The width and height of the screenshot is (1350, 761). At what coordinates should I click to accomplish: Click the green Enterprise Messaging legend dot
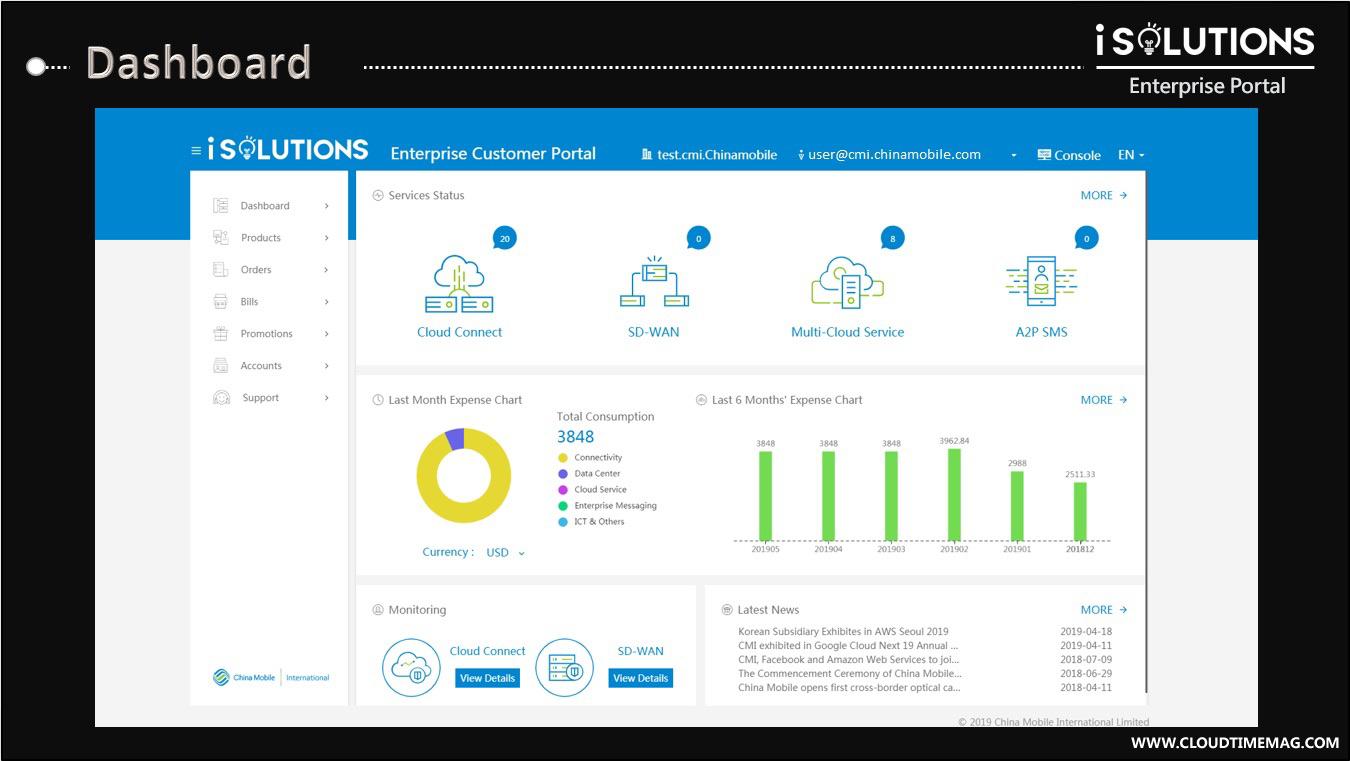(563, 506)
